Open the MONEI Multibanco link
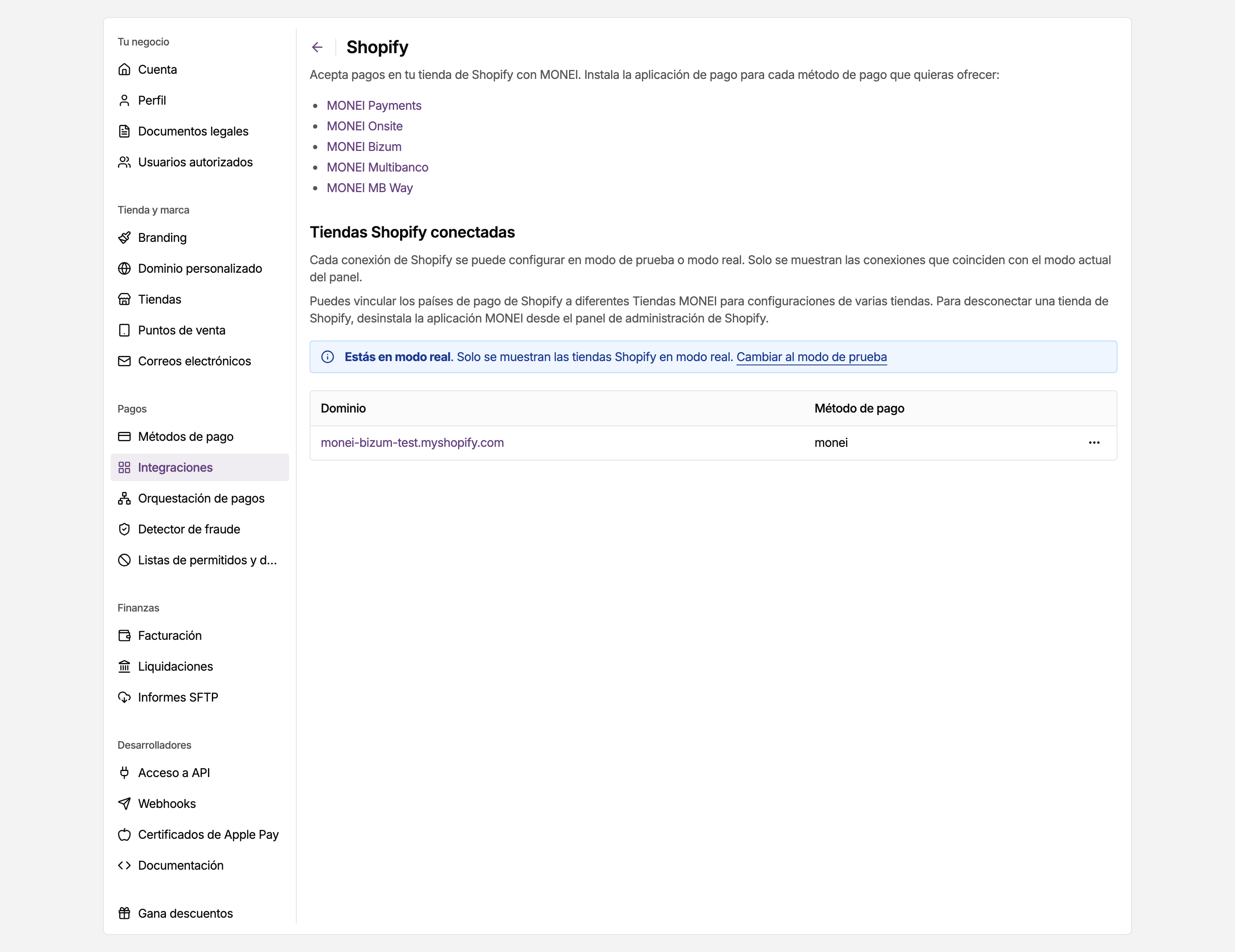 pyautogui.click(x=378, y=167)
